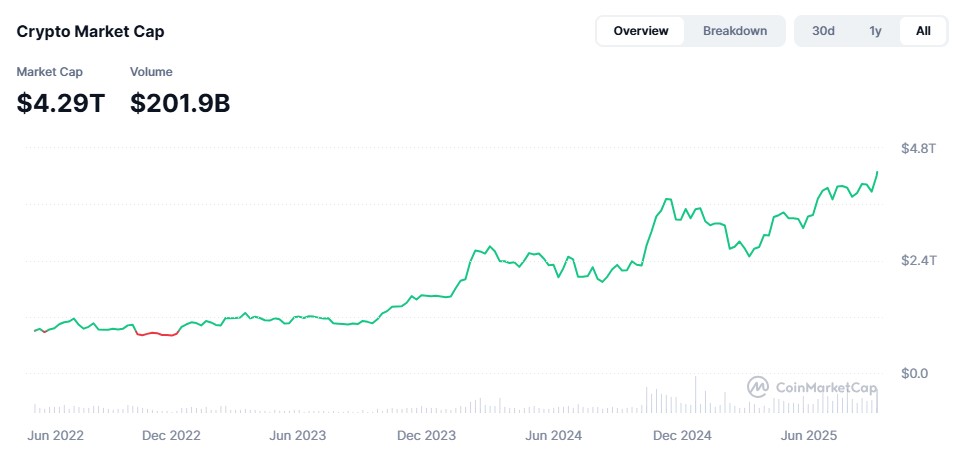The image size is (956, 472).
Task: Click the Dec 2022 date axis label
Action: [x=171, y=436]
